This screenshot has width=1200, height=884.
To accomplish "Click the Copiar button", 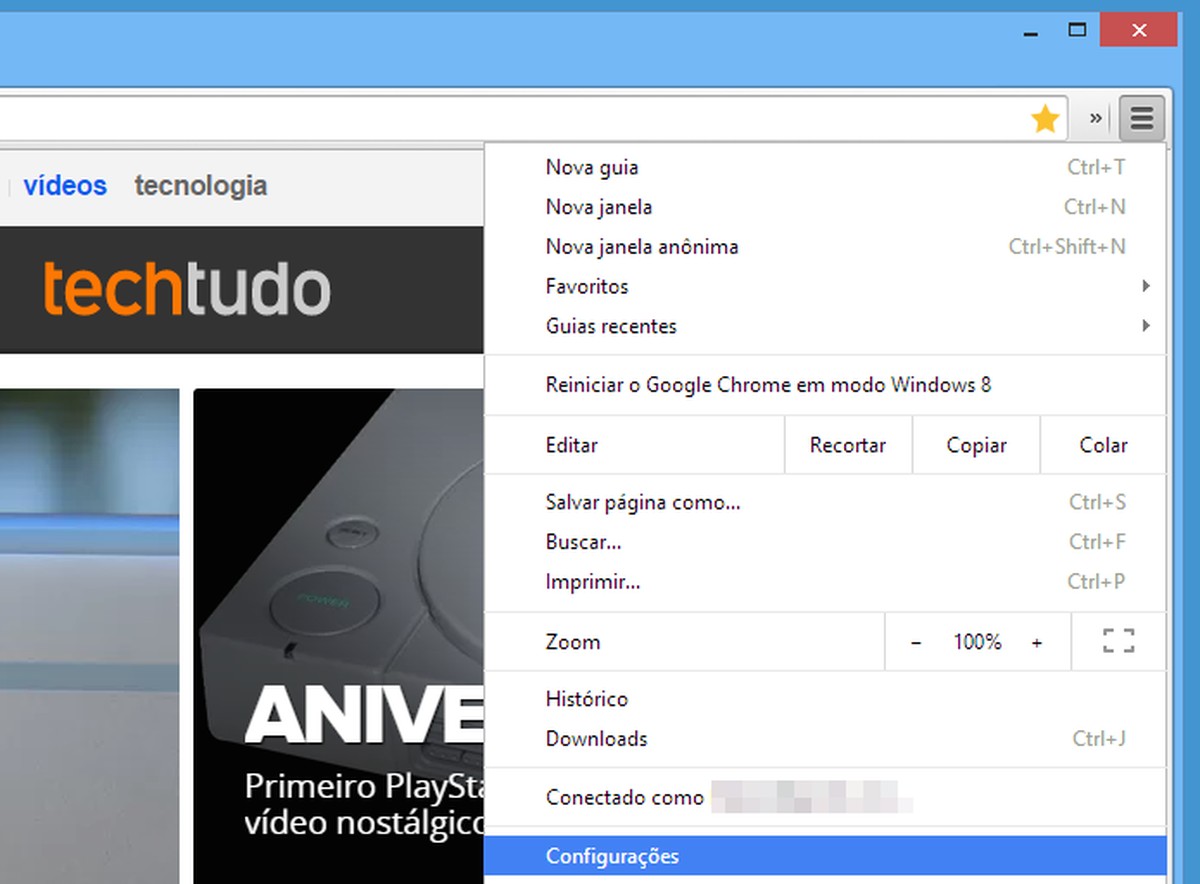I will click(x=976, y=445).
